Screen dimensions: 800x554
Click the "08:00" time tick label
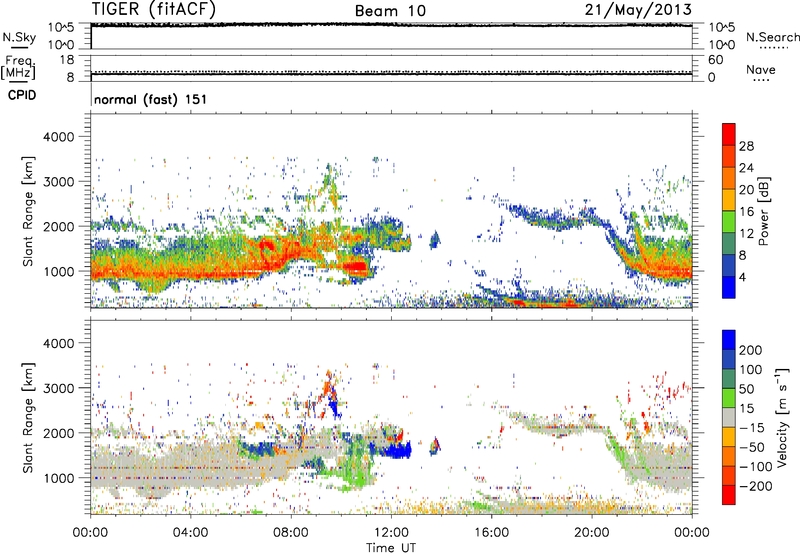pos(291,533)
